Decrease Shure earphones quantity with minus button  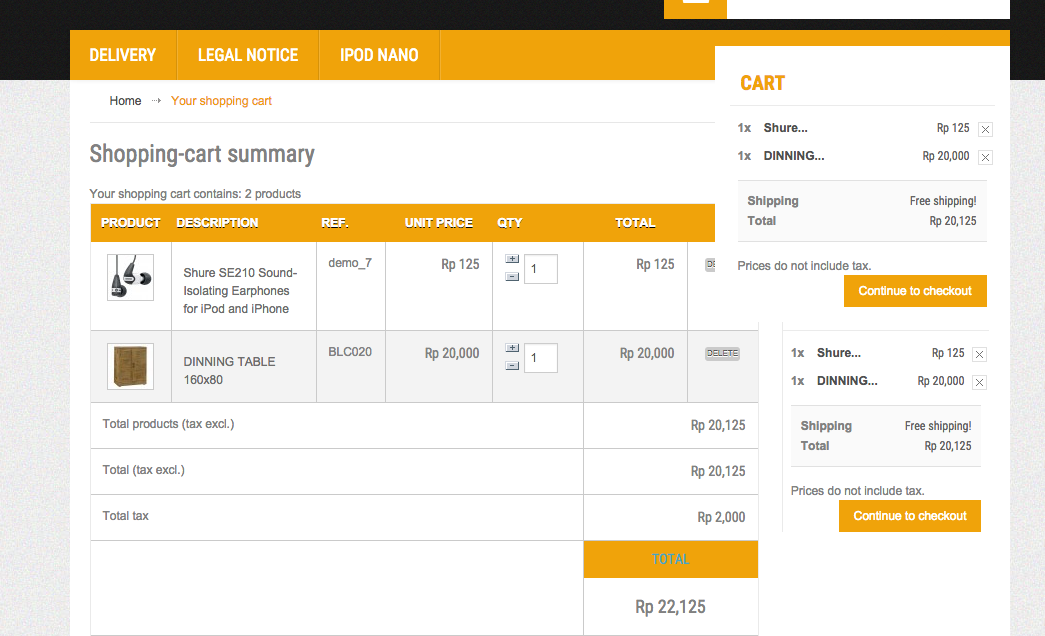(x=512, y=276)
